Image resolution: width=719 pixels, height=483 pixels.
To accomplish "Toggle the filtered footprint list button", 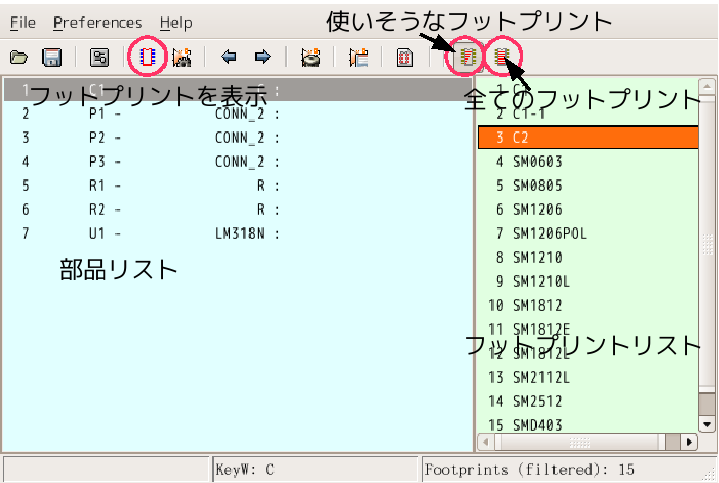I will 465,58.
